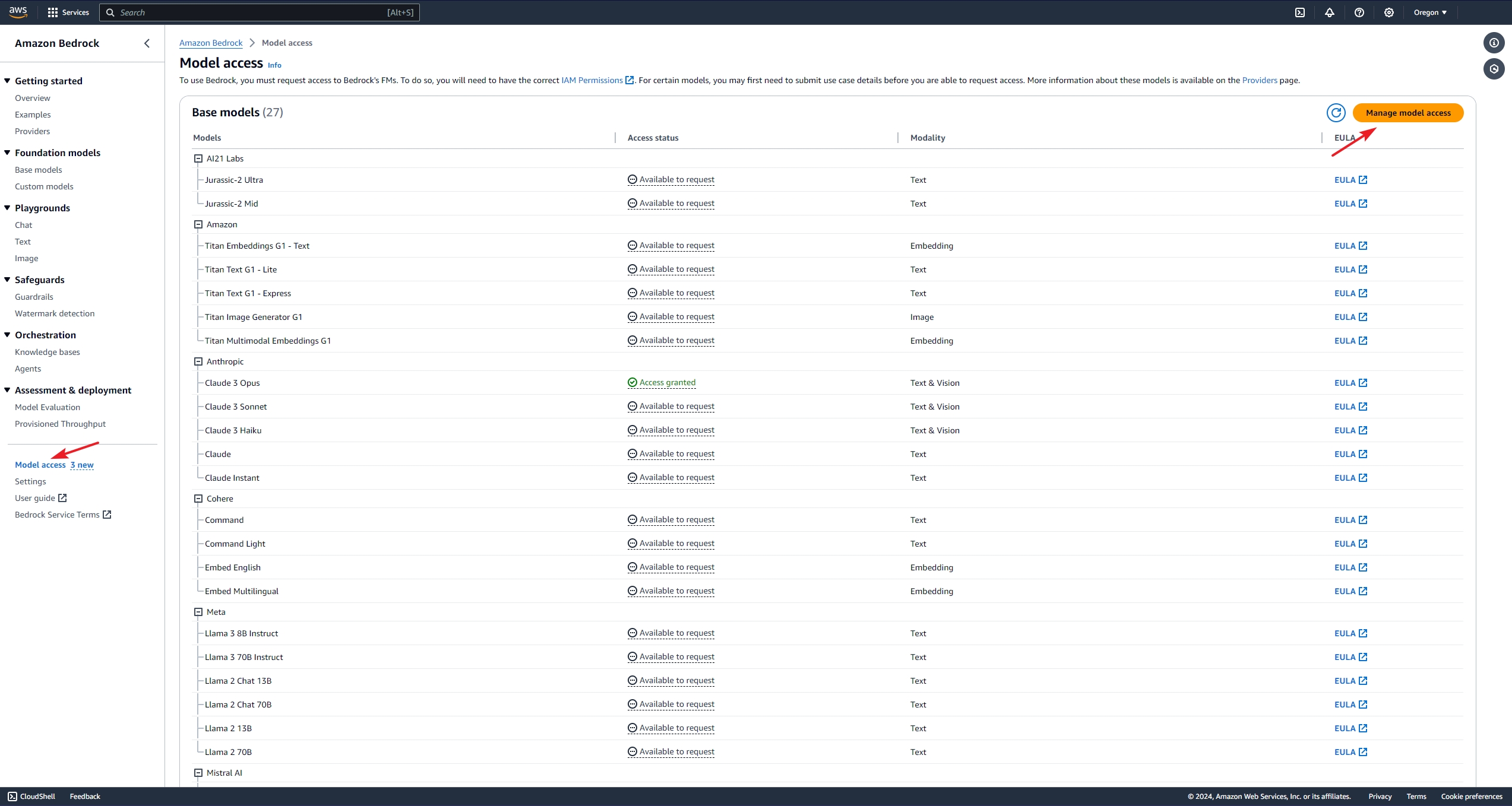Open the settings gear in top bar
1512x806 pixels.
[1389, 12]
